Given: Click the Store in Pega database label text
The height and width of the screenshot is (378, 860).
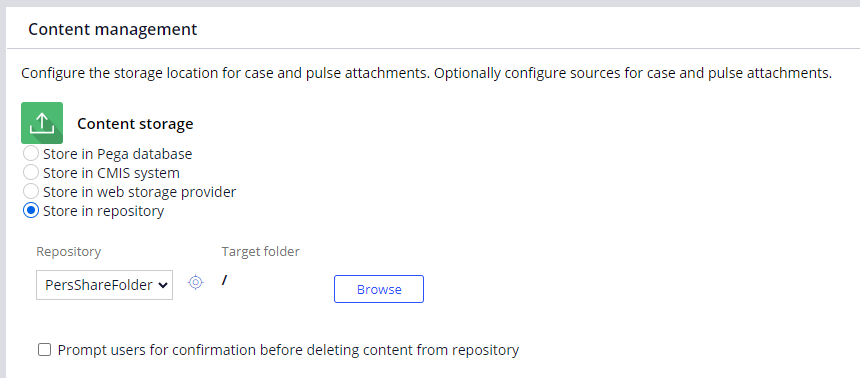Looking at the screenshot, I should coord(117,154).
